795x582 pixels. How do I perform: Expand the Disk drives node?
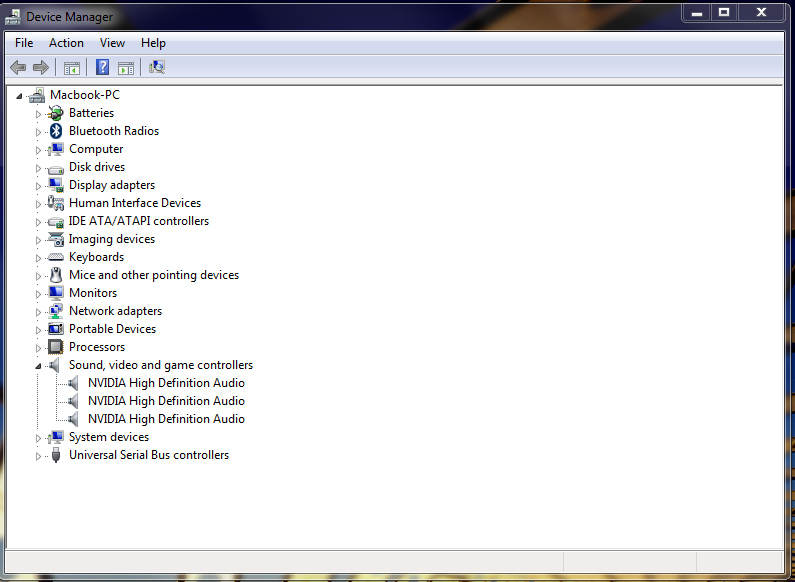38,168
